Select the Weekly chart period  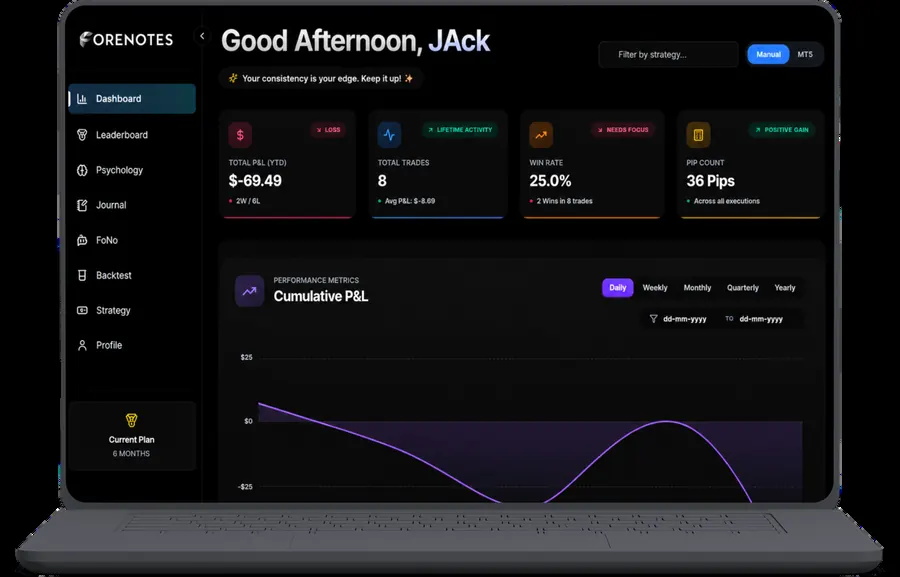click(x=655, y=288)
